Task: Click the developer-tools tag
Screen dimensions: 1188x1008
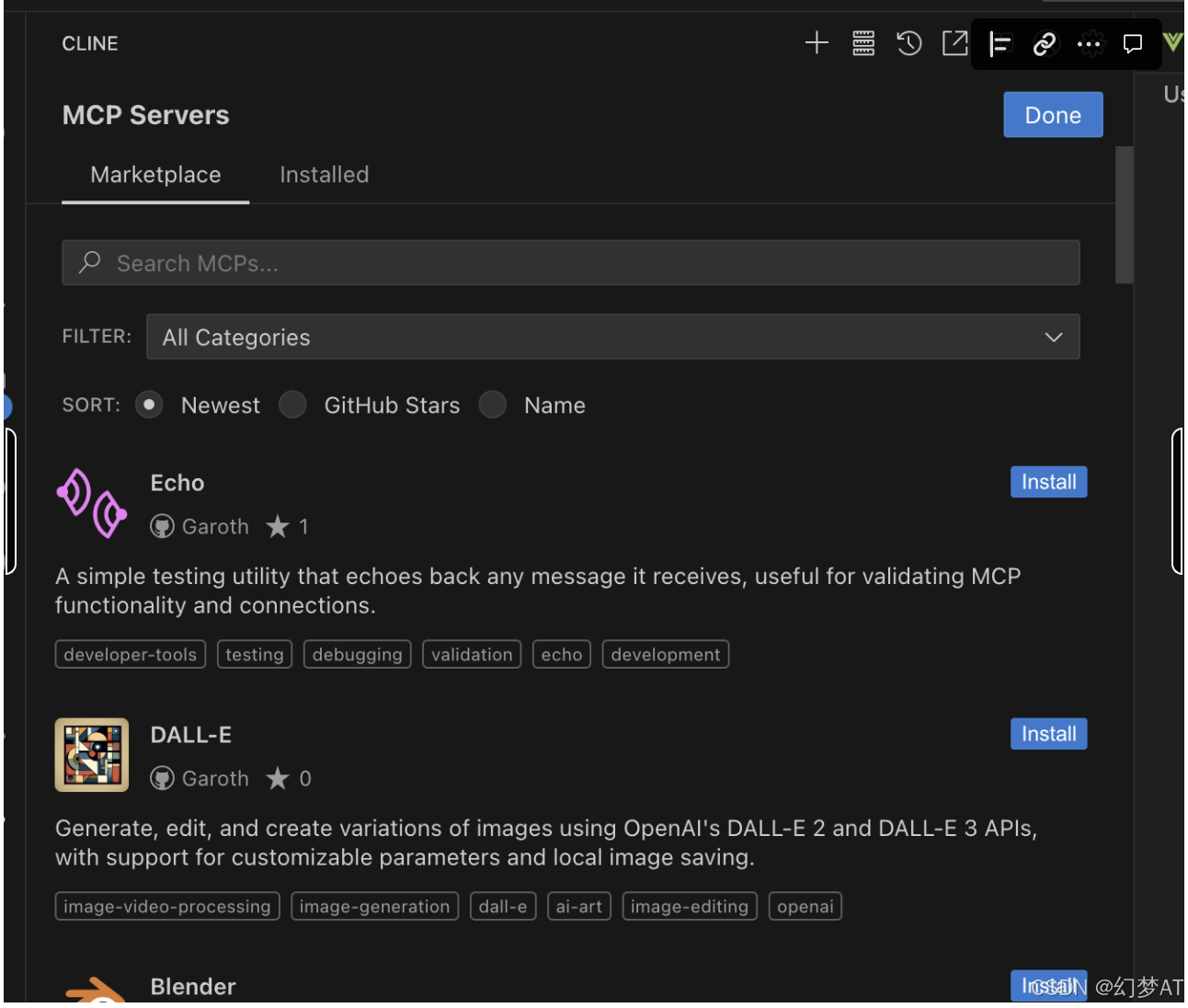Action: tap(131, 655)
